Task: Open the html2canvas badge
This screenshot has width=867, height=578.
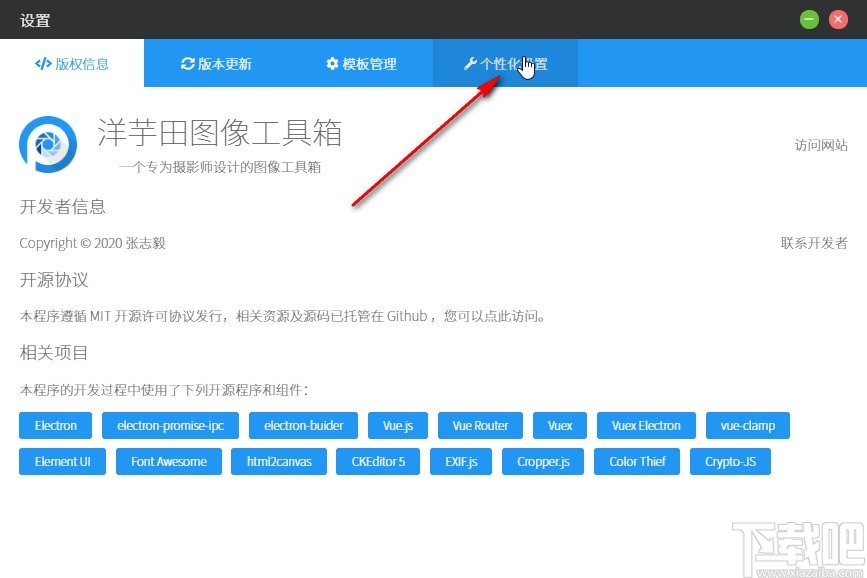Action: 278,461
